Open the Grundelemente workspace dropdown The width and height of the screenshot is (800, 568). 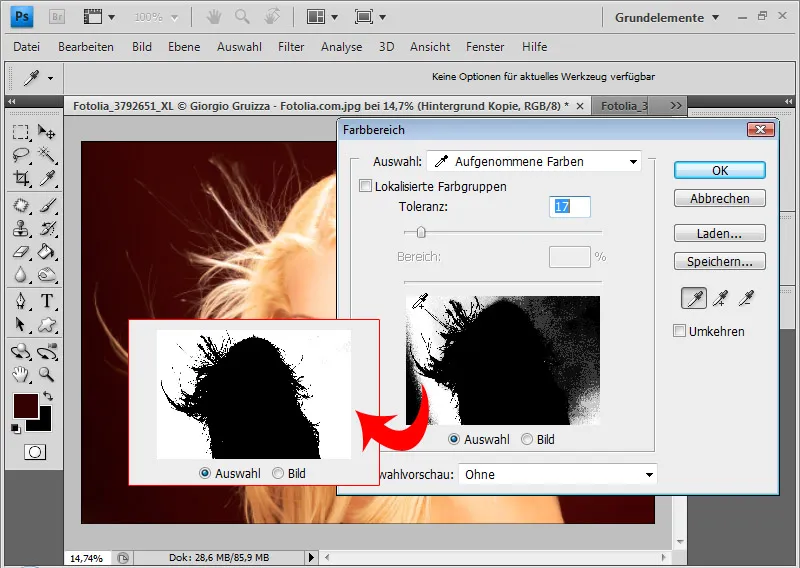click(667, 17)
